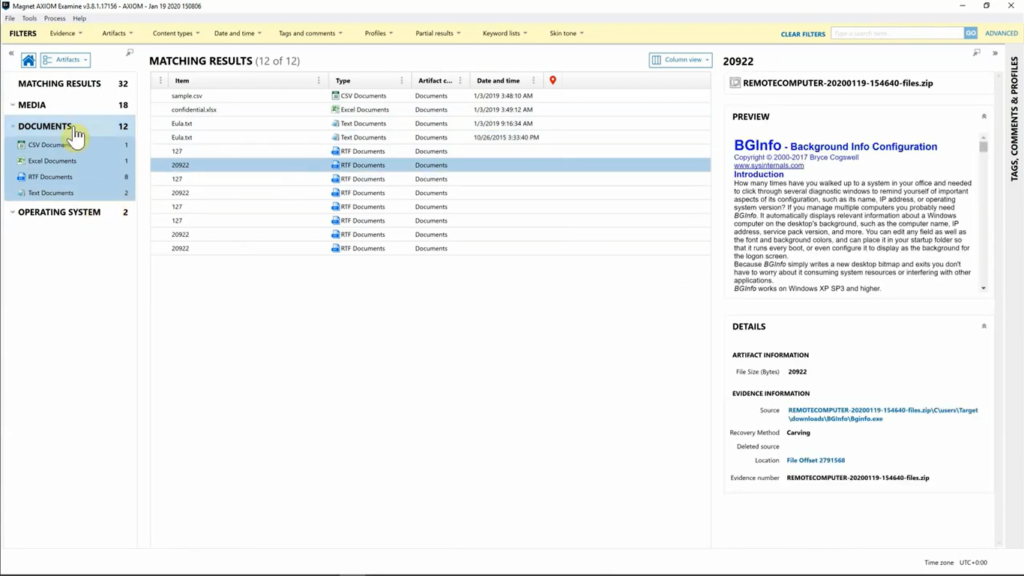1024x576 pixels.
Task: Click the GO search button
Action: click(x=970, y=33)
